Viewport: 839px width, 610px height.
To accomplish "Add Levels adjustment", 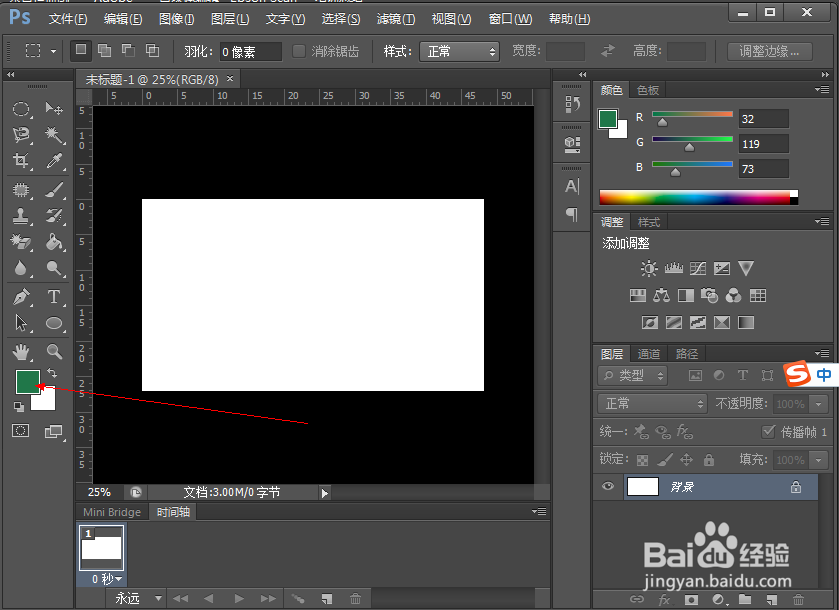I will pos(674,268).
